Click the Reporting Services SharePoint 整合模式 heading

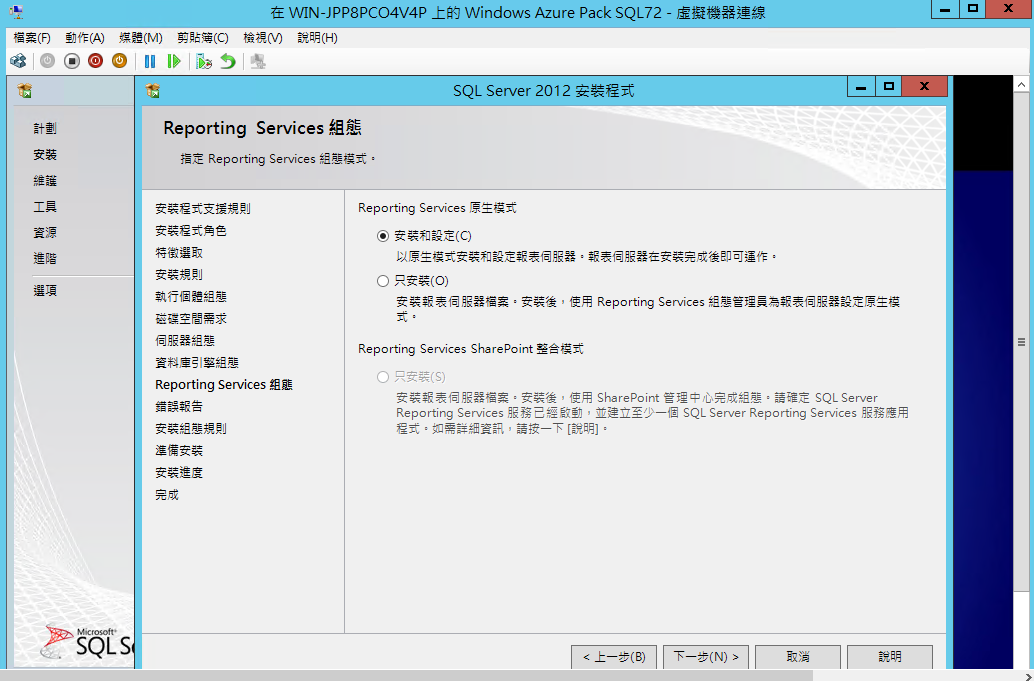(x=471, y=349)
